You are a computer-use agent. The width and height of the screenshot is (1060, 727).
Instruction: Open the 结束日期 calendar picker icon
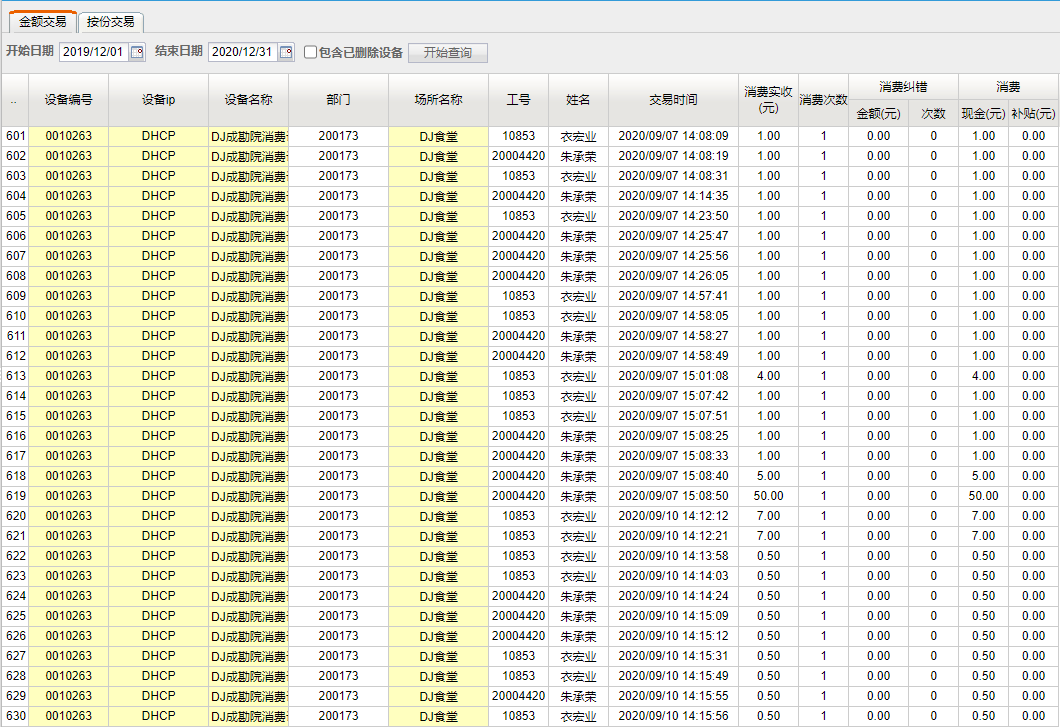click(286, 52)
